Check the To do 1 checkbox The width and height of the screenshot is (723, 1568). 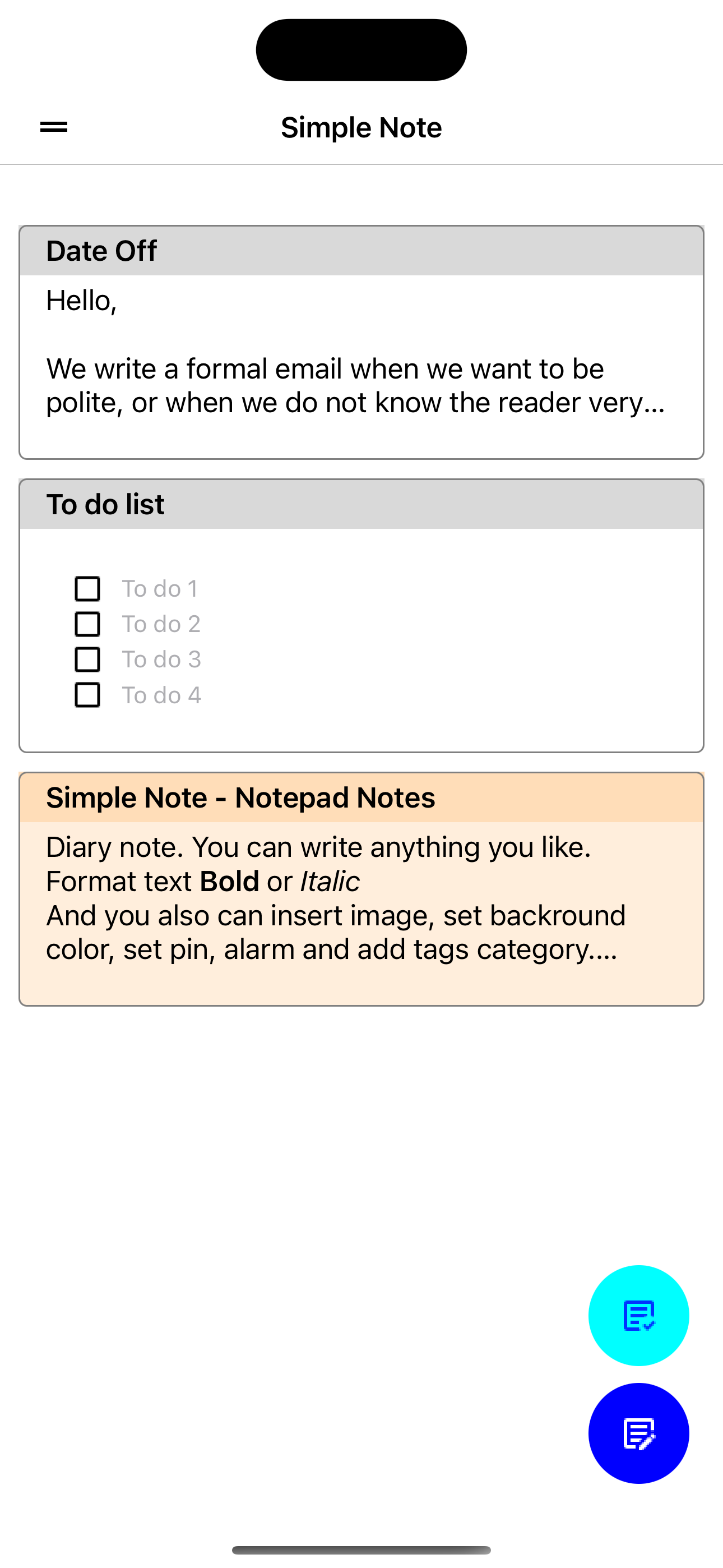87,588
